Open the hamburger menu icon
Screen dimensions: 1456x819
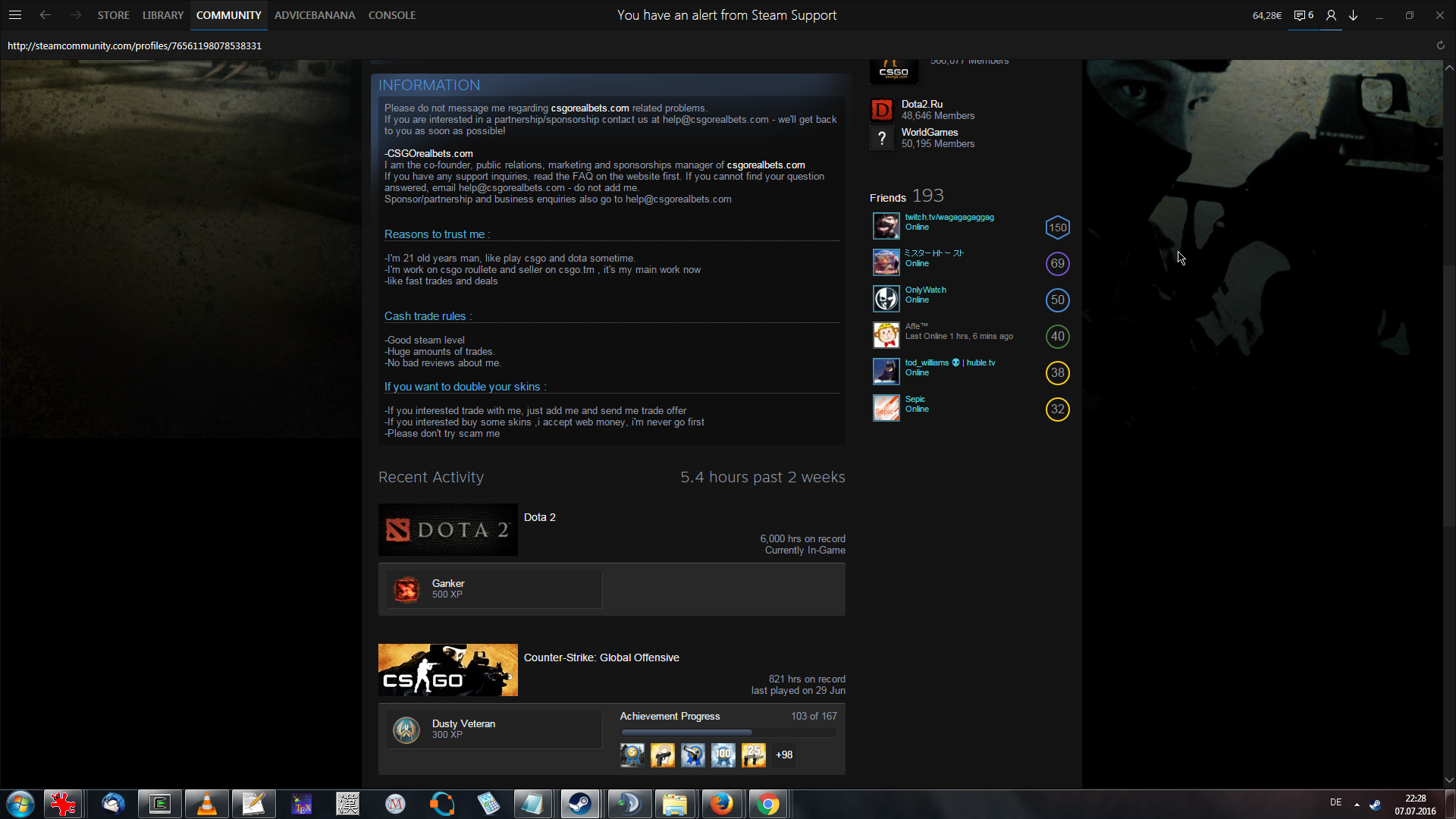click(x=15, y=15)
